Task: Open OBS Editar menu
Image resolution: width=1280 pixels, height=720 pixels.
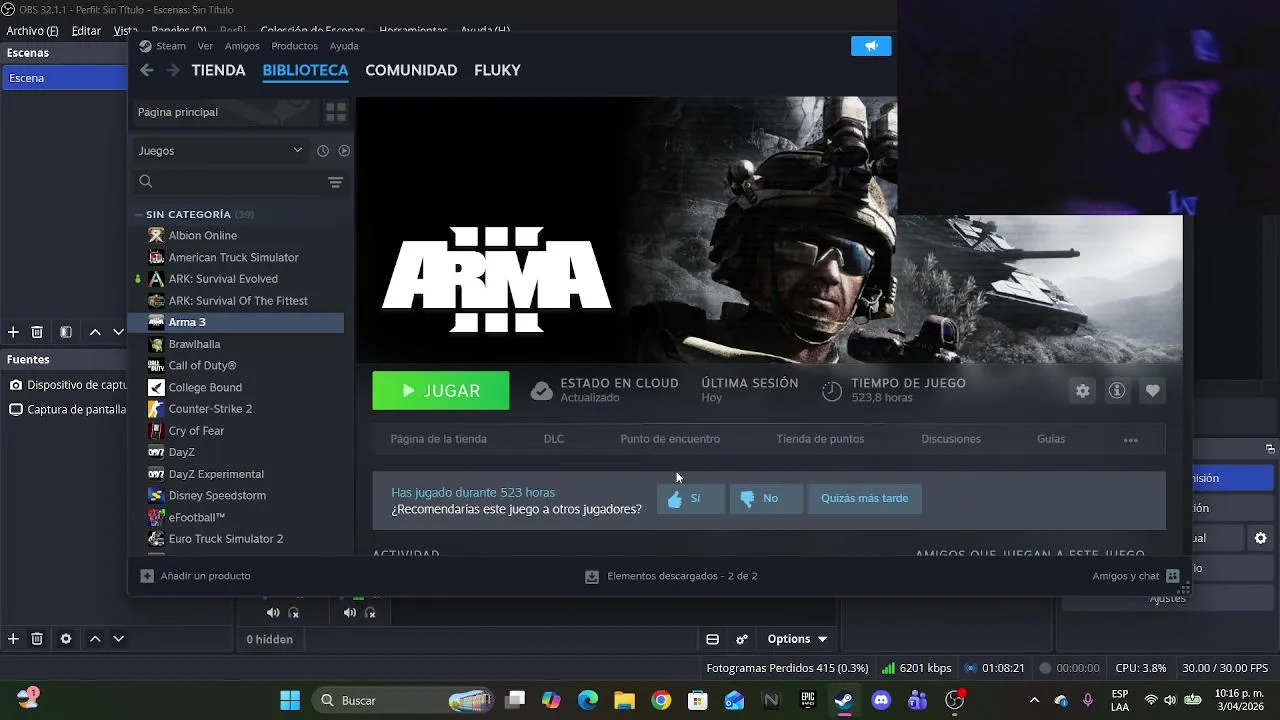Action: [x=86, y=31]
